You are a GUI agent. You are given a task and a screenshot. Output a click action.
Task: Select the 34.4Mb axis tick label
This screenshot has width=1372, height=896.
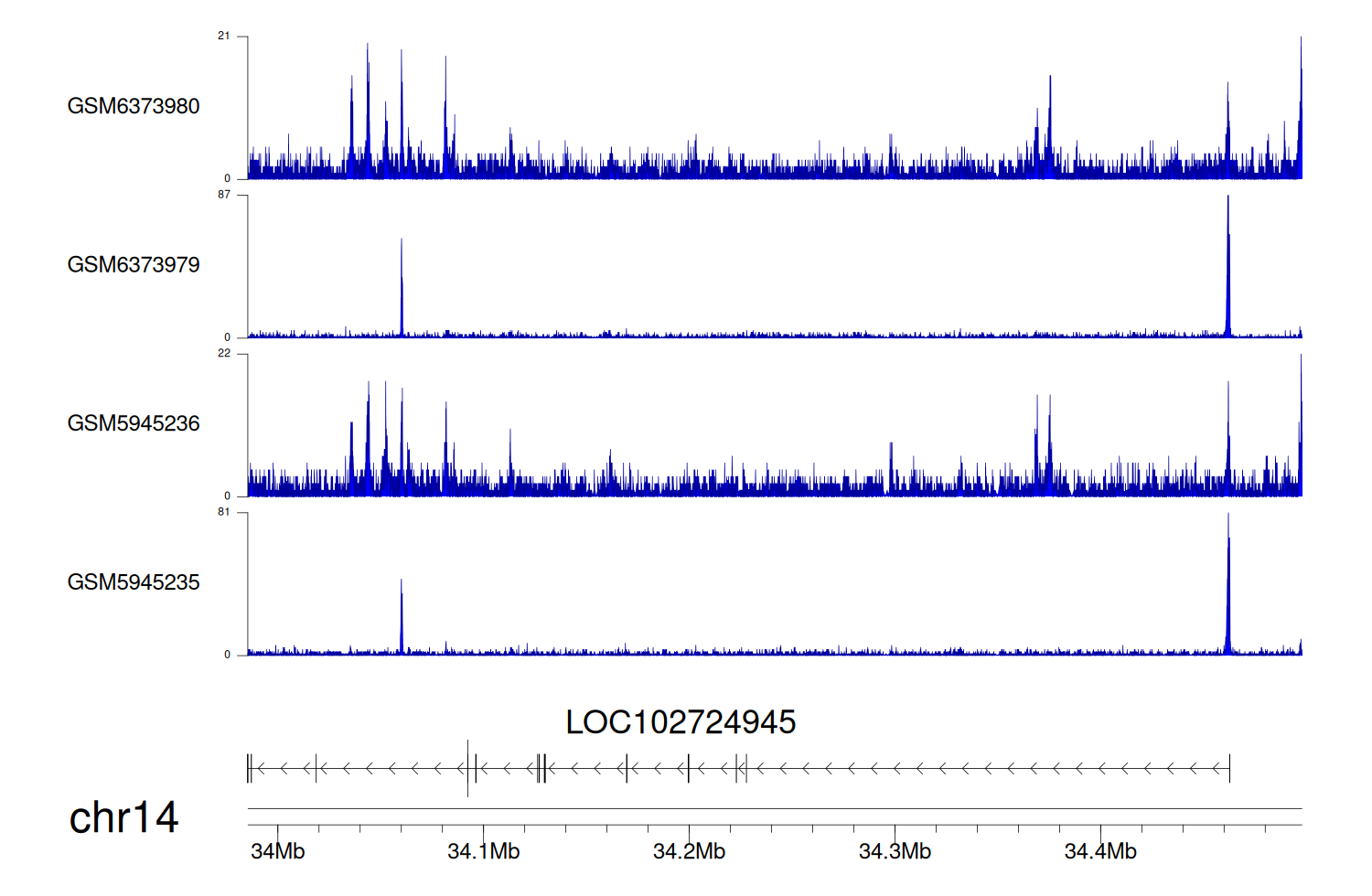tap(1100, 851)
